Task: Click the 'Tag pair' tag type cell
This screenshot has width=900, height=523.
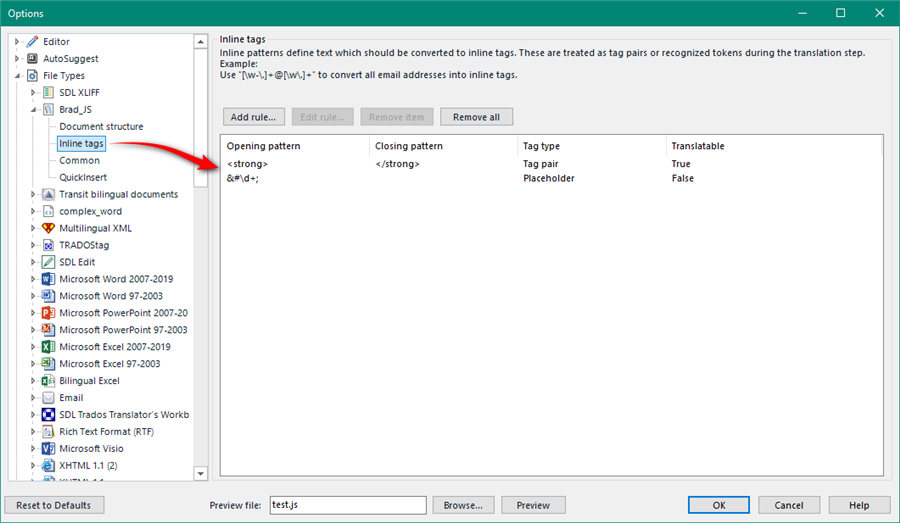Action: click(540, 164)
